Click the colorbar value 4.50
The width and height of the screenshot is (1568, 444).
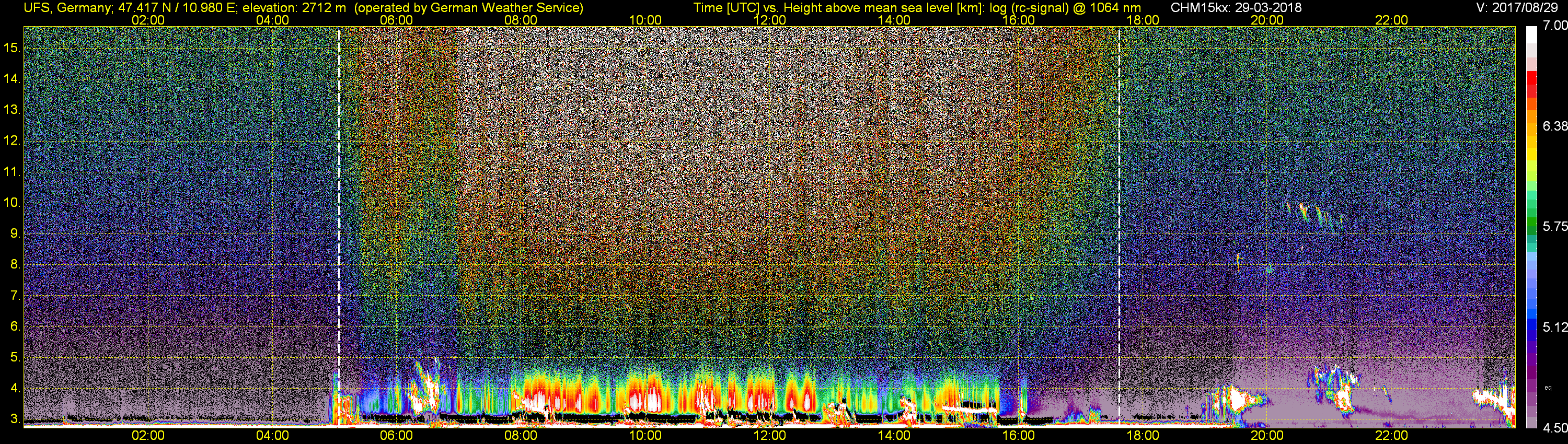1554,428
